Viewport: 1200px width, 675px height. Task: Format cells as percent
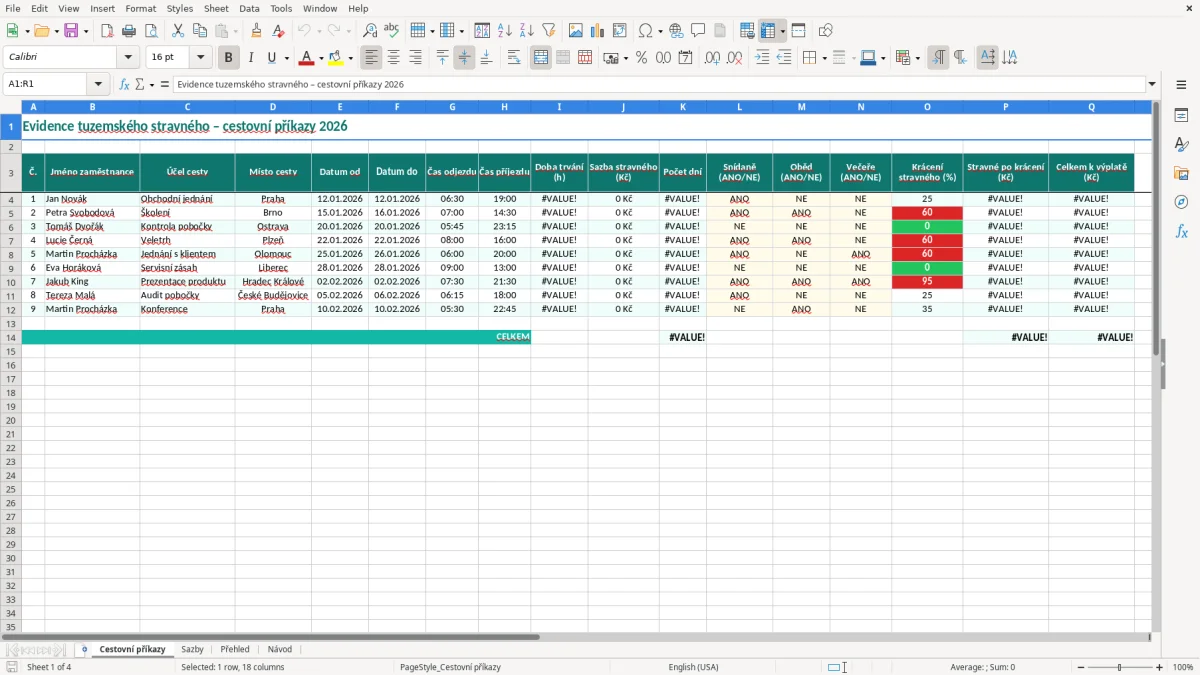pyautogui.click(x=641, y=58)
